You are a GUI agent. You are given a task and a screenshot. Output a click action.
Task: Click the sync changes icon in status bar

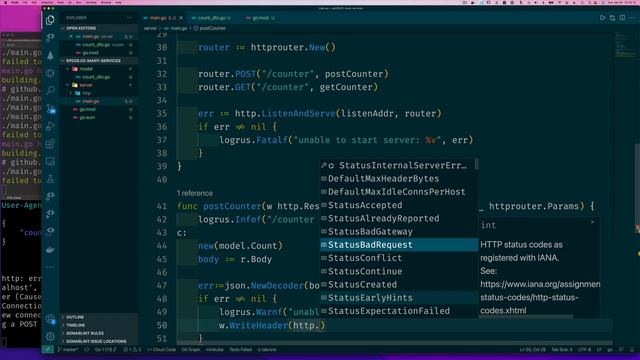pos(87,350)
